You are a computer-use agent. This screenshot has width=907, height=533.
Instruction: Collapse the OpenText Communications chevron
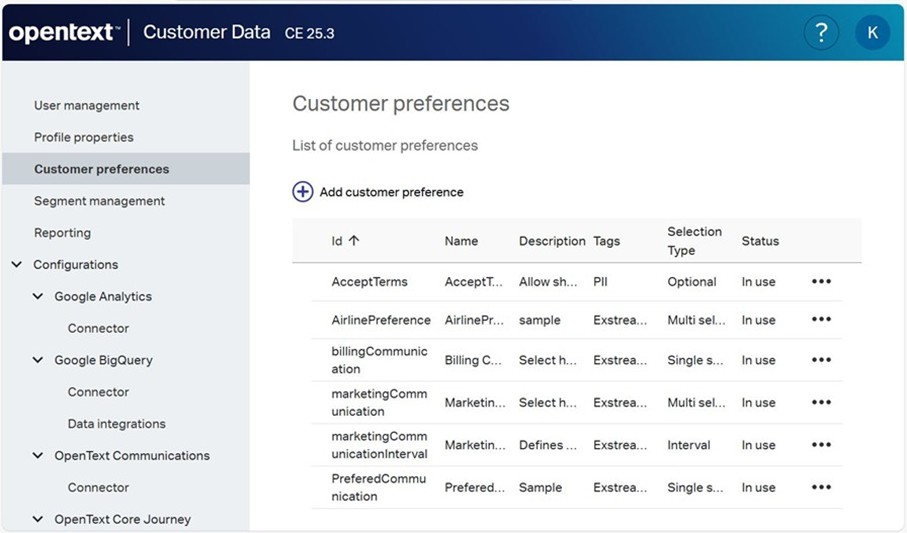[x=38, y=456]
